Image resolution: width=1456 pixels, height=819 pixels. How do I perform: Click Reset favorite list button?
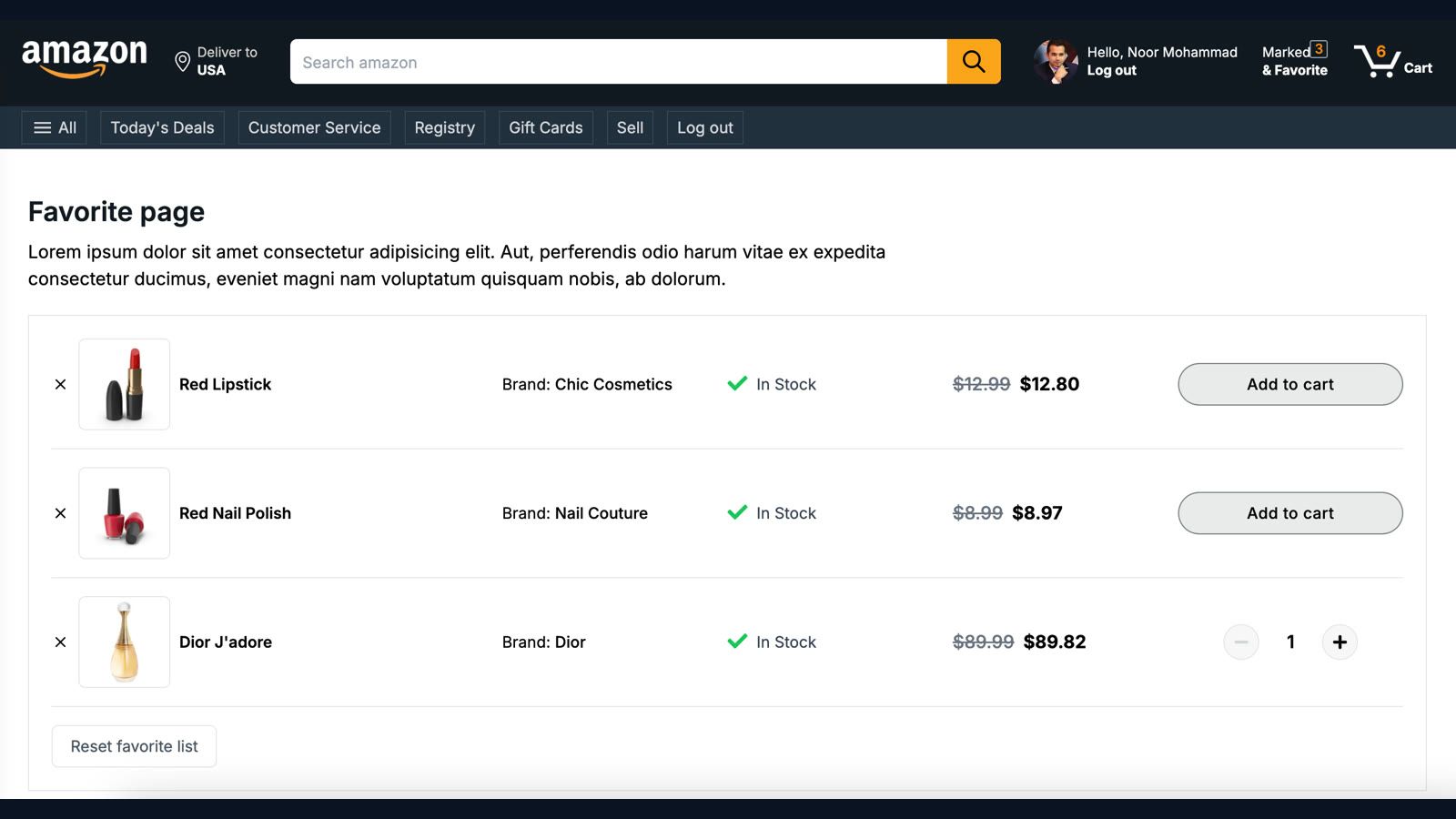(134, 746)
